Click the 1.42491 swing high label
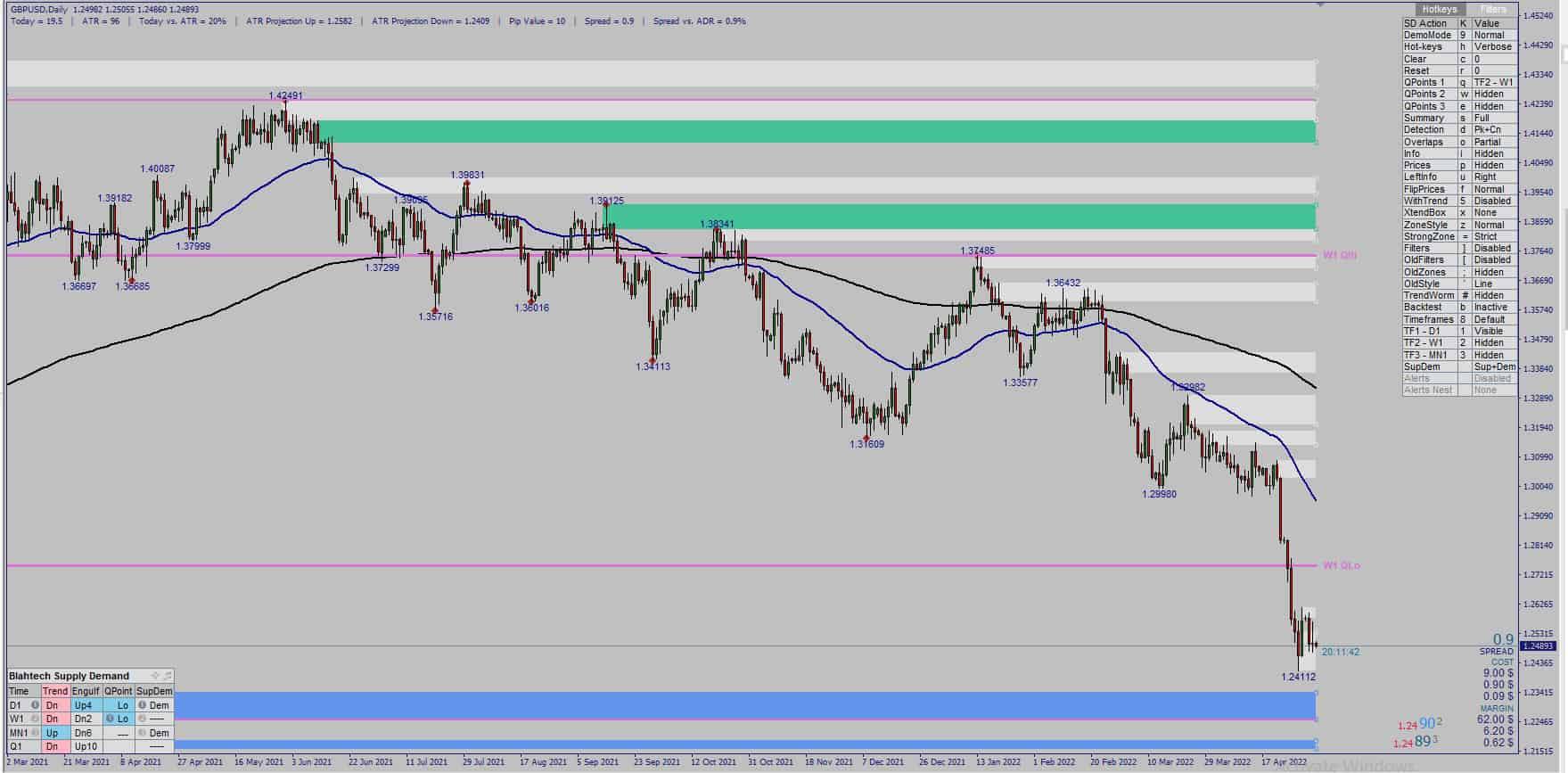 click(285, 95)
